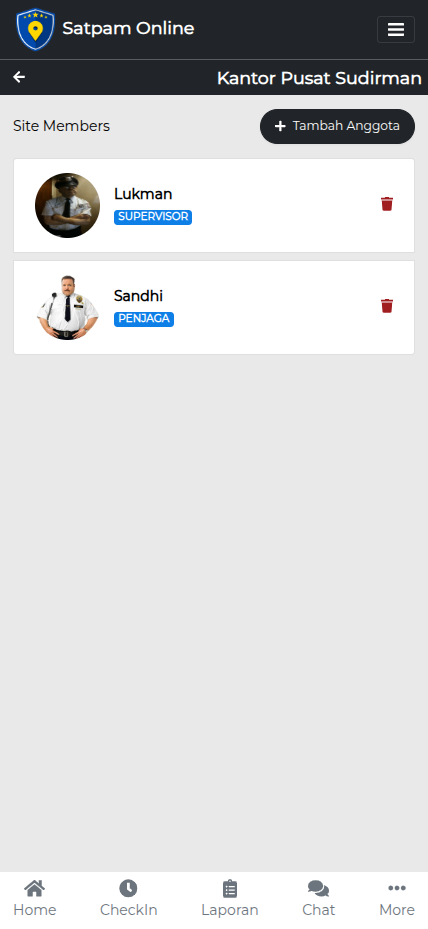Go back with the left arrow
The width and height of the screenshot is (428, 929).
tap(19, 77)
